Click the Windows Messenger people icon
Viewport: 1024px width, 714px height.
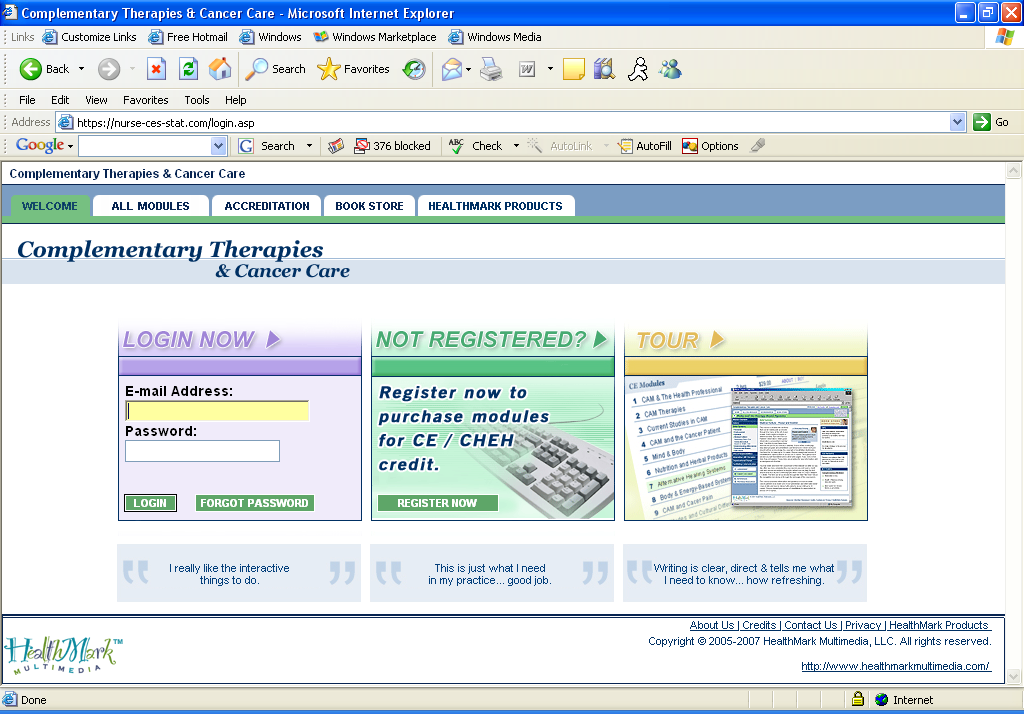670,69
